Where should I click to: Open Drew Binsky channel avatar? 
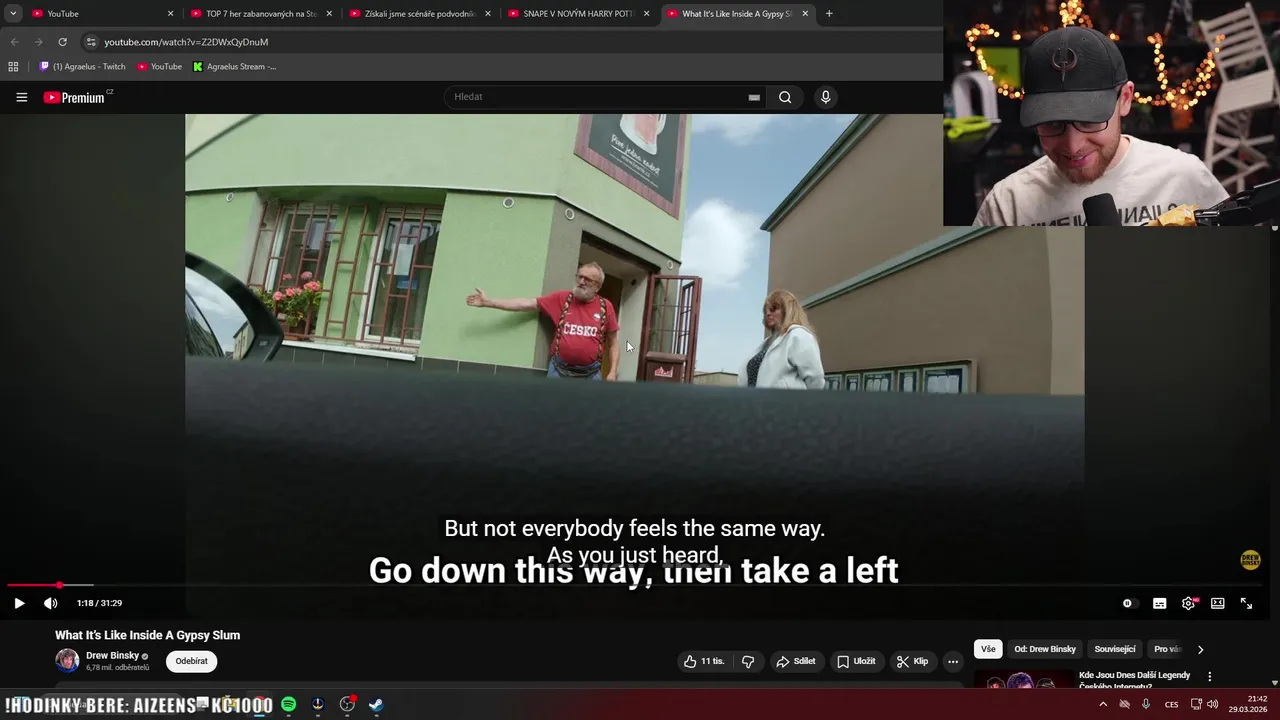(67, 661)
